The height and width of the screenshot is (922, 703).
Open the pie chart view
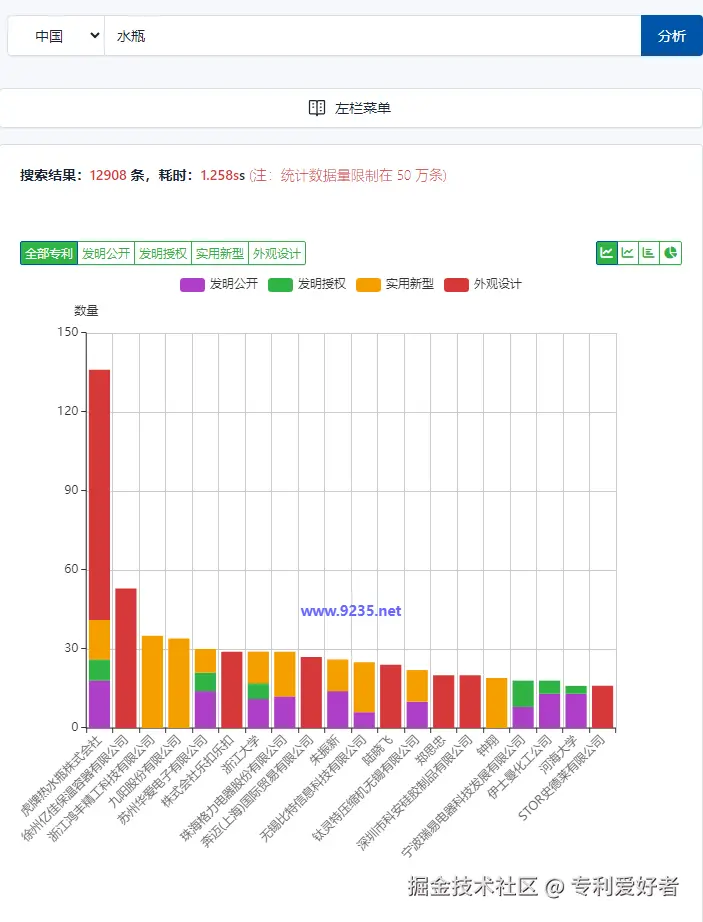click(x=669, y=253)
